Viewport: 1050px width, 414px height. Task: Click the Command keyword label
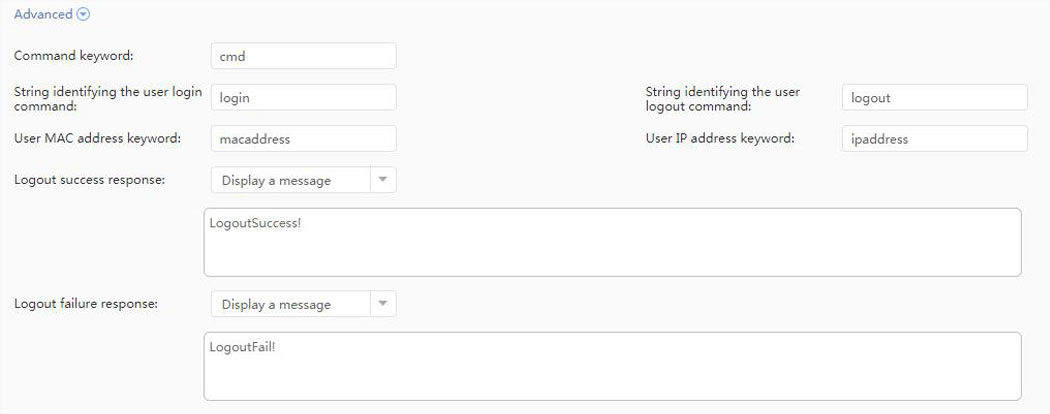click(74, 56)
